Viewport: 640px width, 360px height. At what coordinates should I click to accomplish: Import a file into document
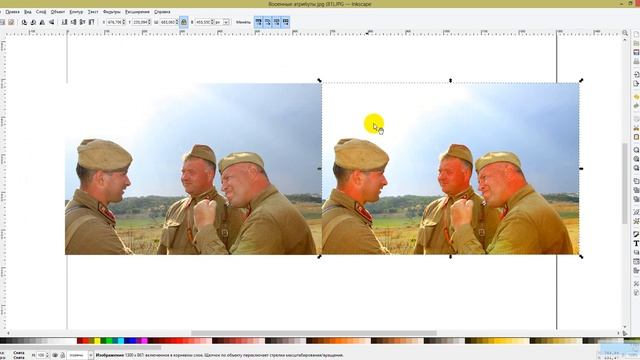pos(636,75)
